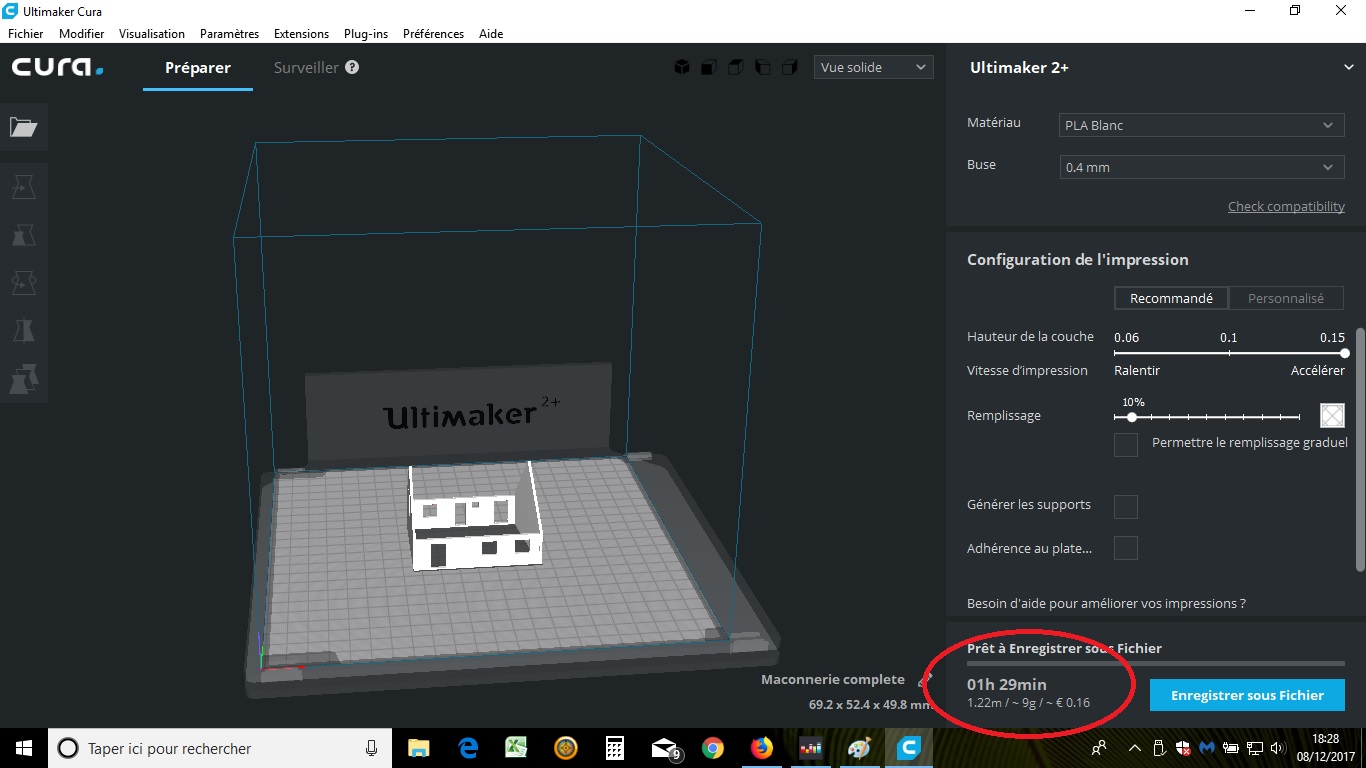Launch Google Chrome from the taskbar

[712, 748]
